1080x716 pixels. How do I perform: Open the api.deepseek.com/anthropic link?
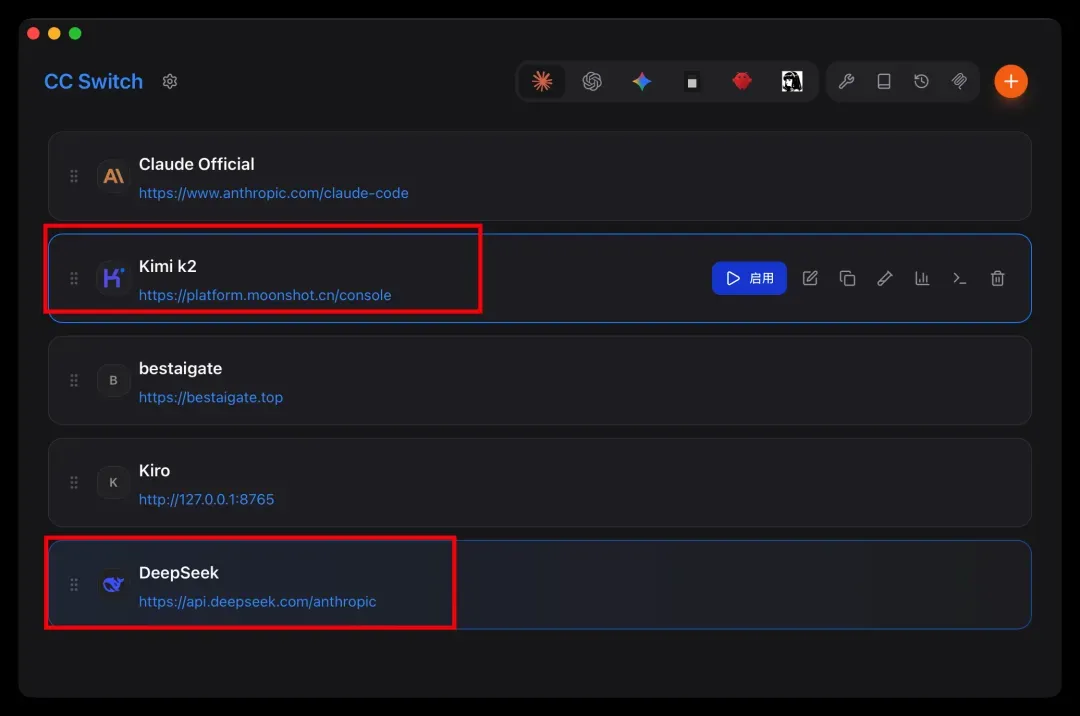click(x=258, y=602)
